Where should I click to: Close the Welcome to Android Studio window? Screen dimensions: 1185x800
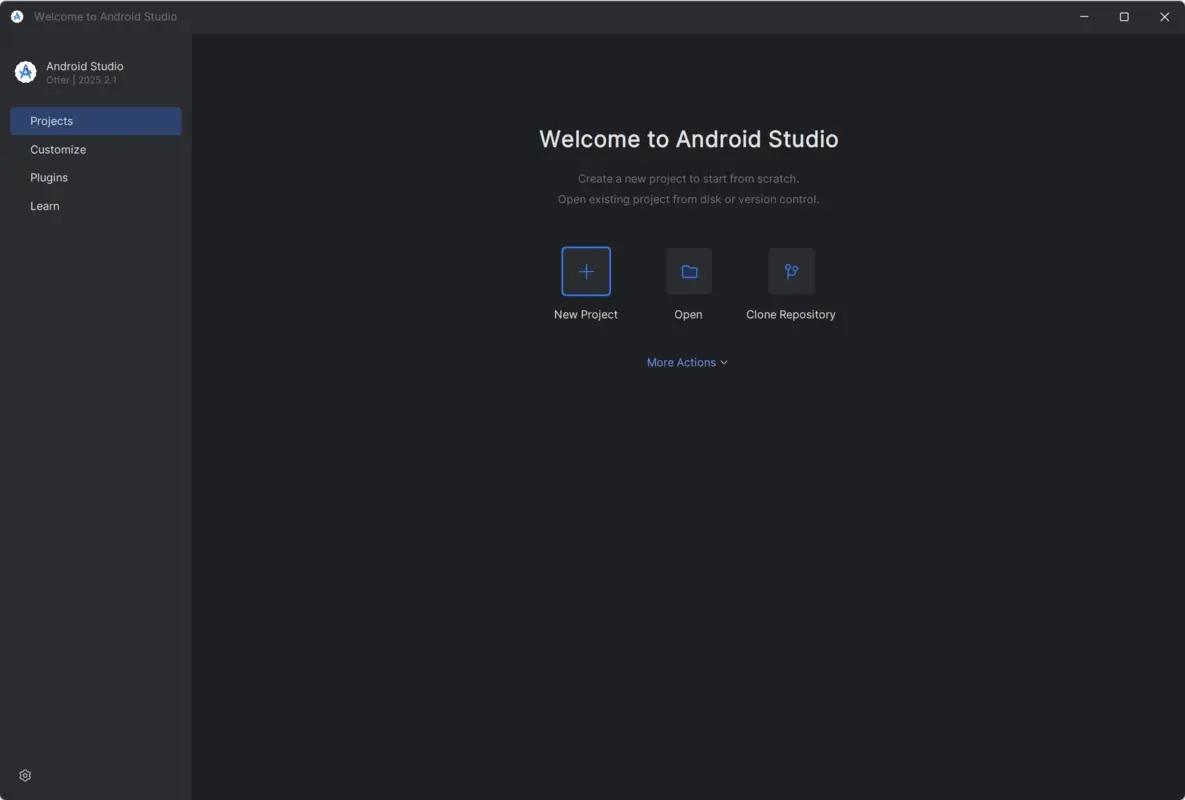pos(1164,16)
